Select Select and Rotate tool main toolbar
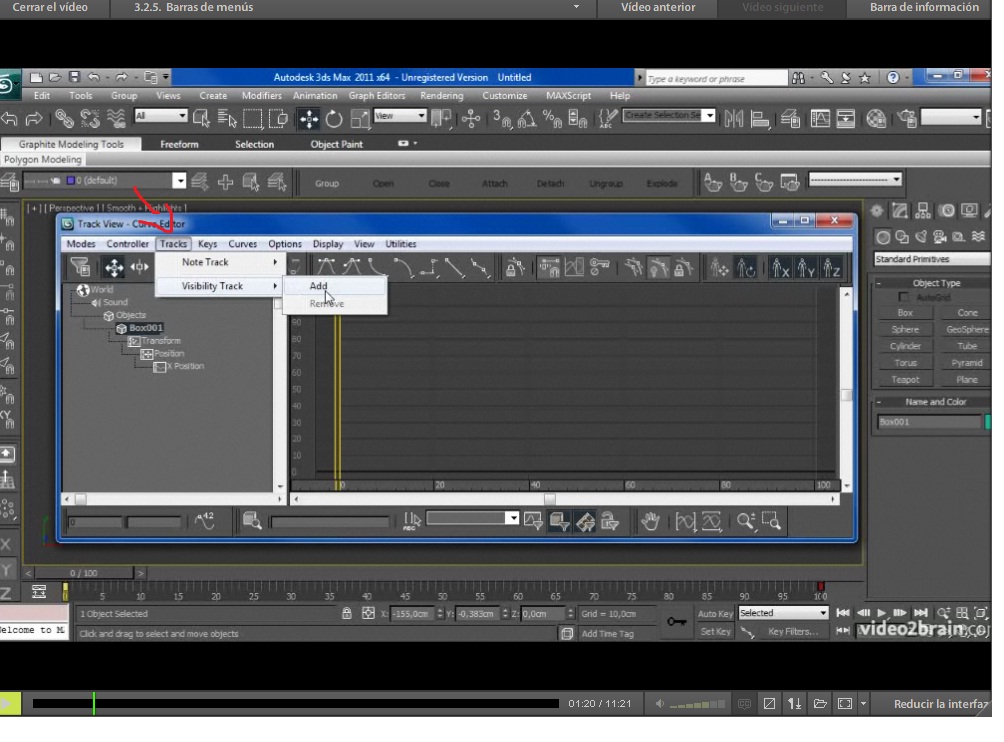The height and width of the screenshot is (742, 1004). point(334,118)
